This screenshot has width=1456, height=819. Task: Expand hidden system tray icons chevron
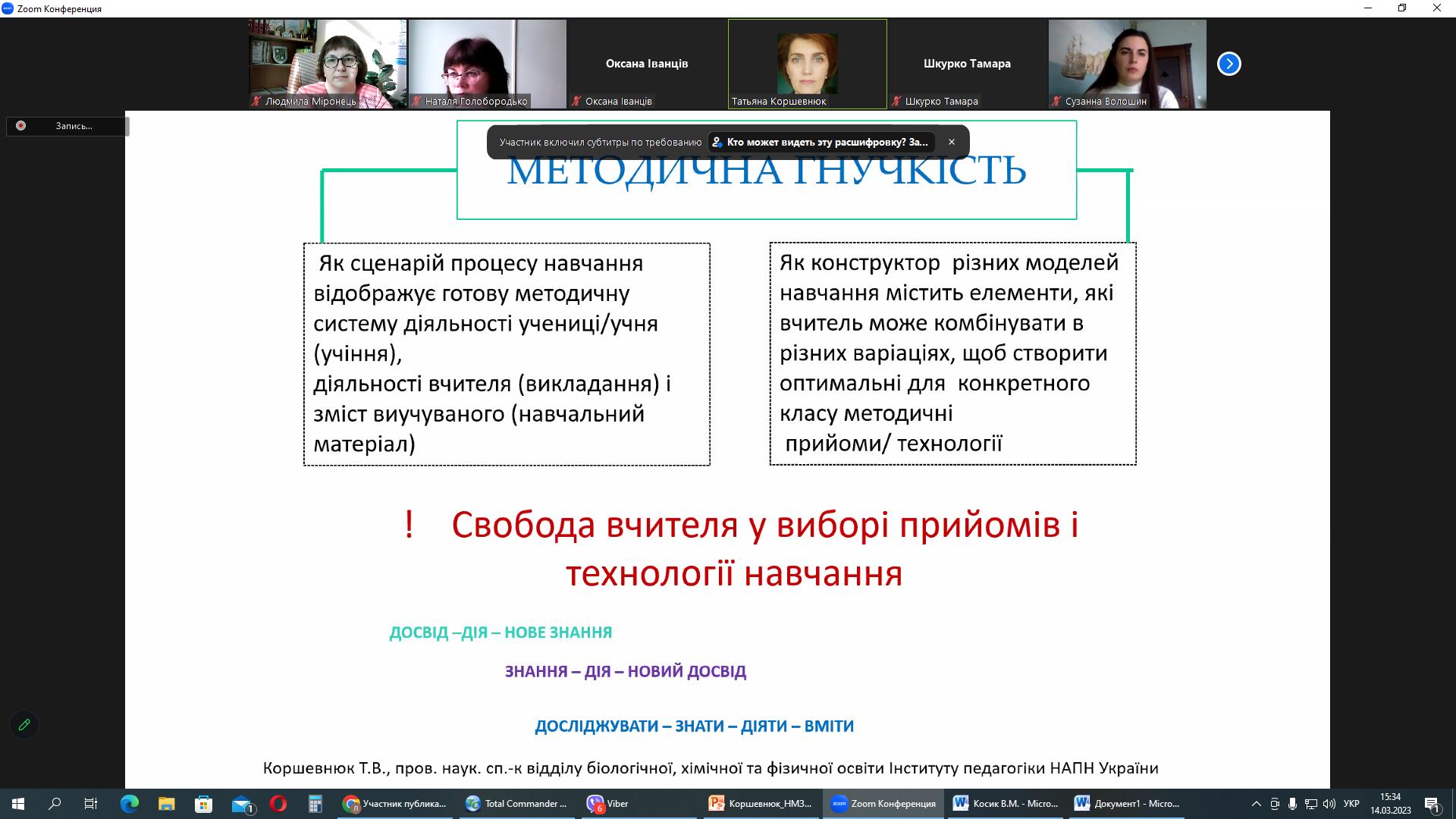tap(1256, 804)
